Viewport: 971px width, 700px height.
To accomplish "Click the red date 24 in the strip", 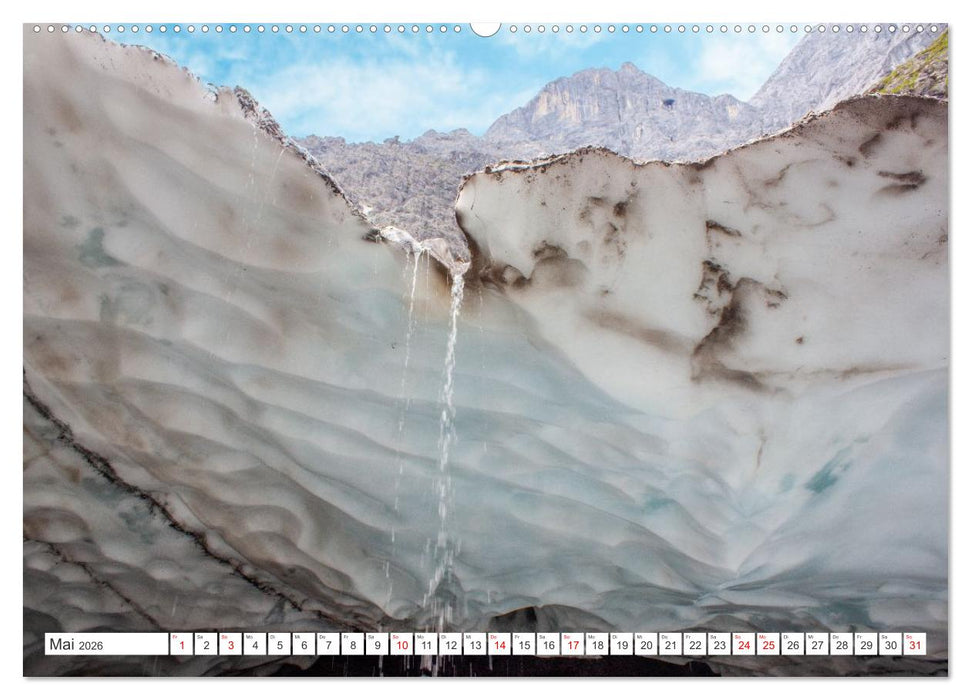I will point(742,648).
